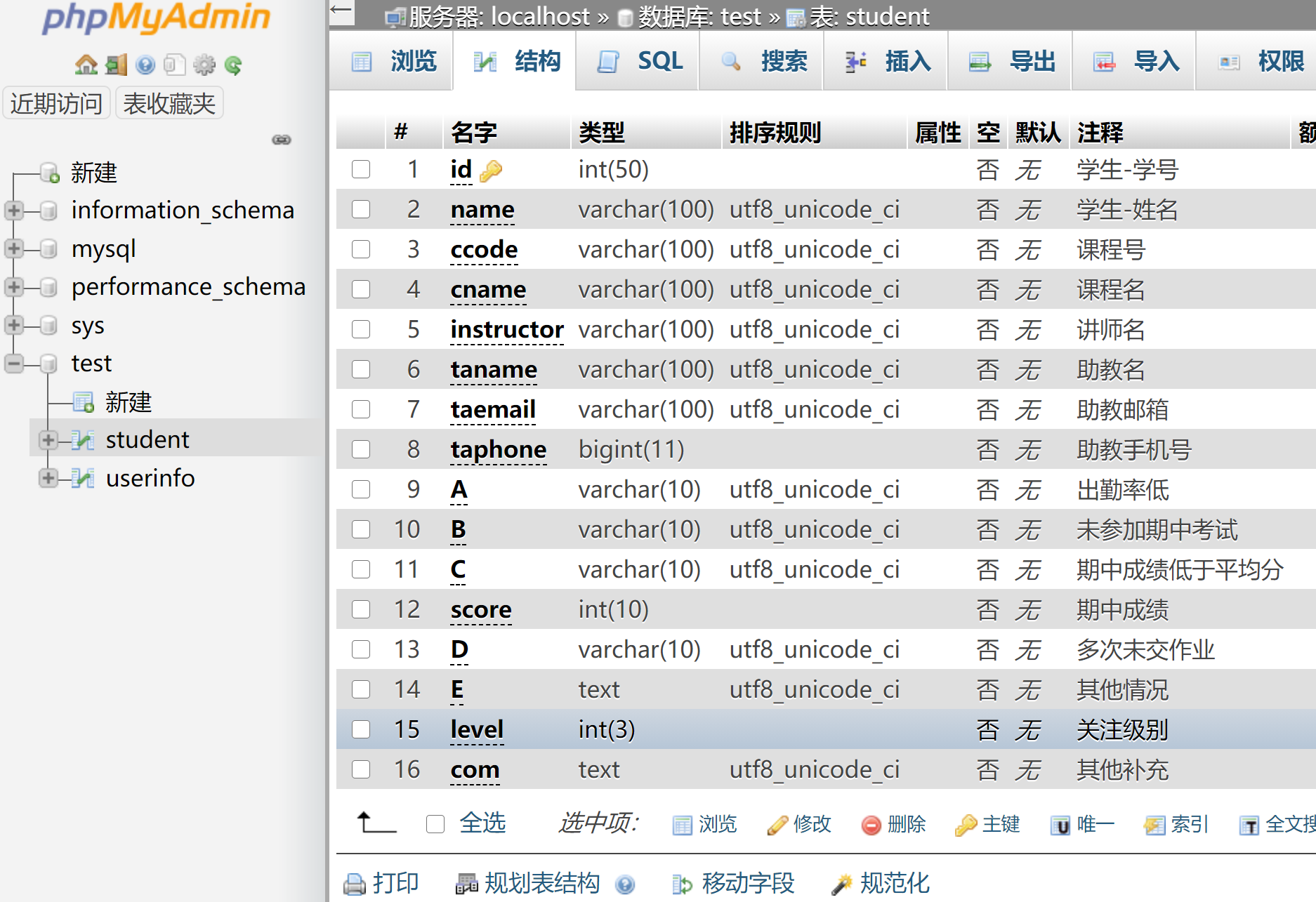
Task: Check the checkbox for the com column
Action: click(x=361, y=769)
